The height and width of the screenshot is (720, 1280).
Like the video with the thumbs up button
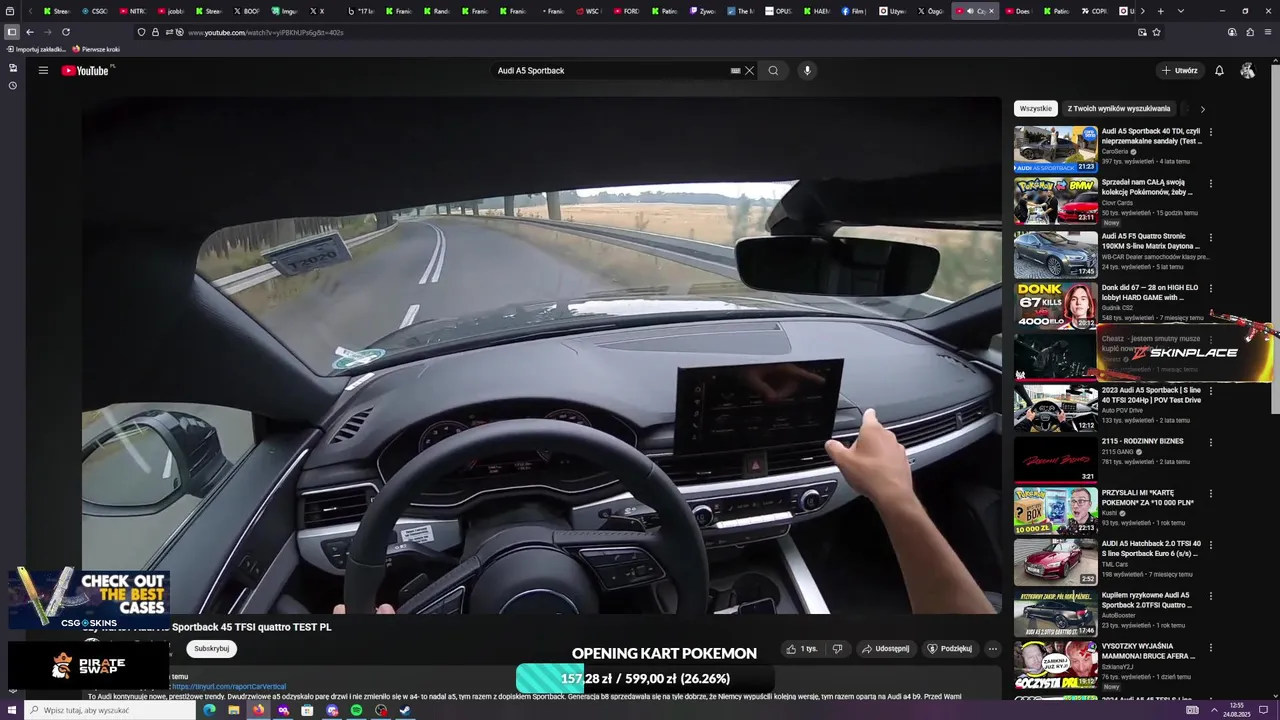802,649
